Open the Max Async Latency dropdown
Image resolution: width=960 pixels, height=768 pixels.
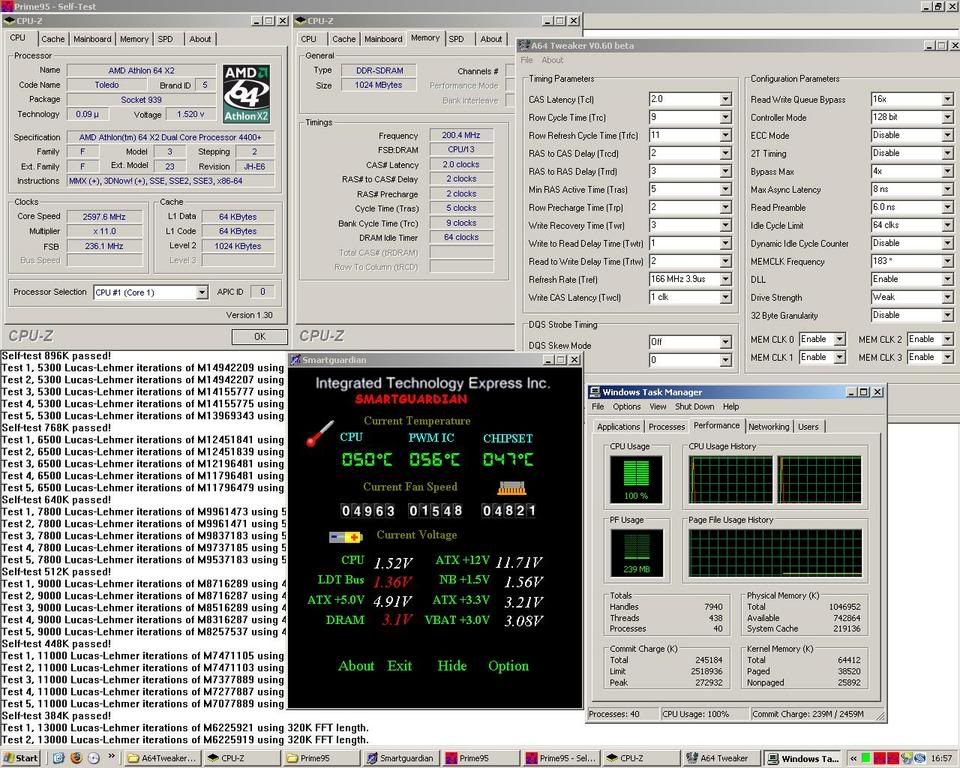[947, 189]
